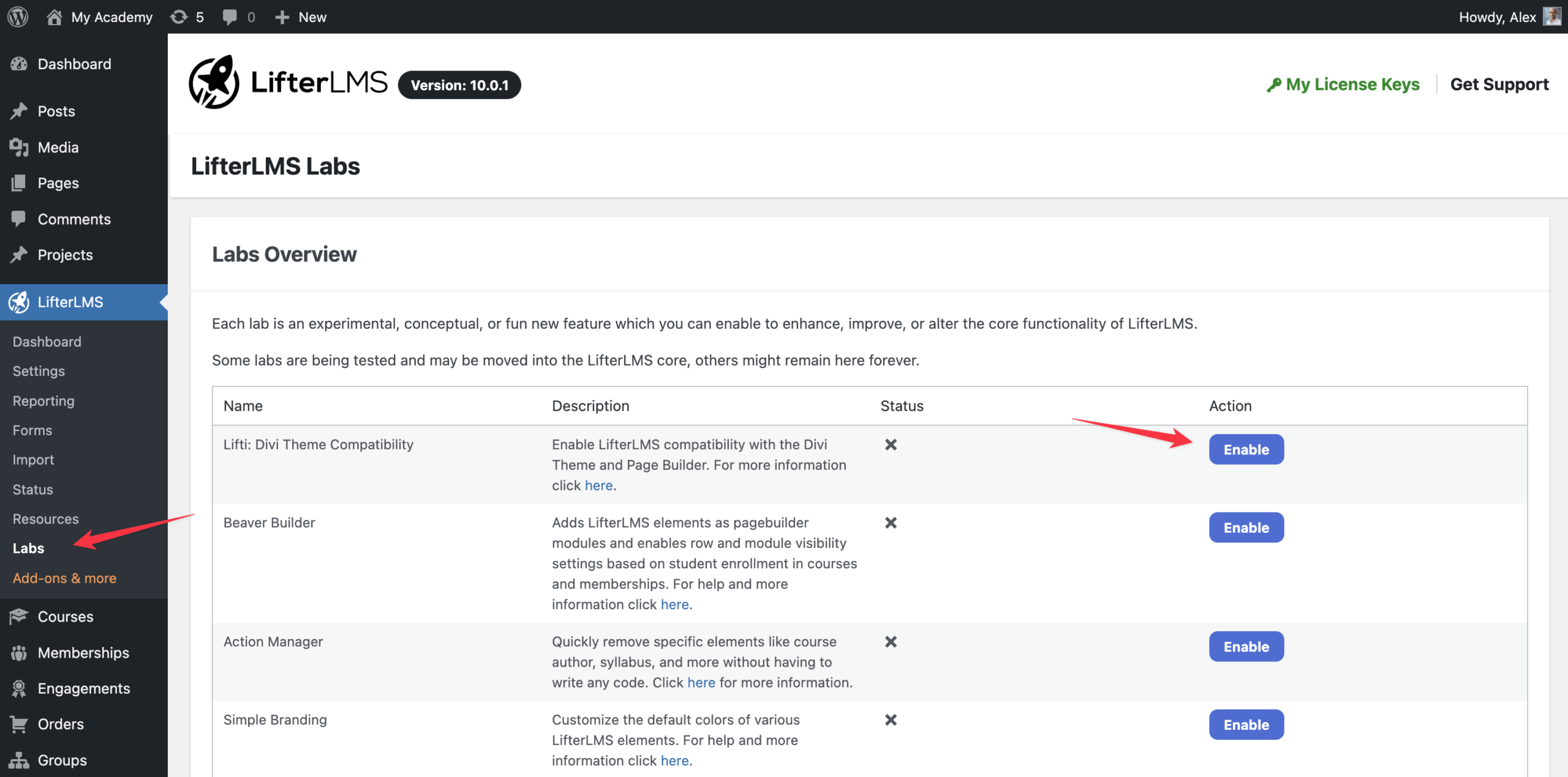Image resolution: width=1568 pixels, height=777 pixels.
Task: Click 'Lifti: Divi Theme Compatibility' name cell
Action: 318,444
